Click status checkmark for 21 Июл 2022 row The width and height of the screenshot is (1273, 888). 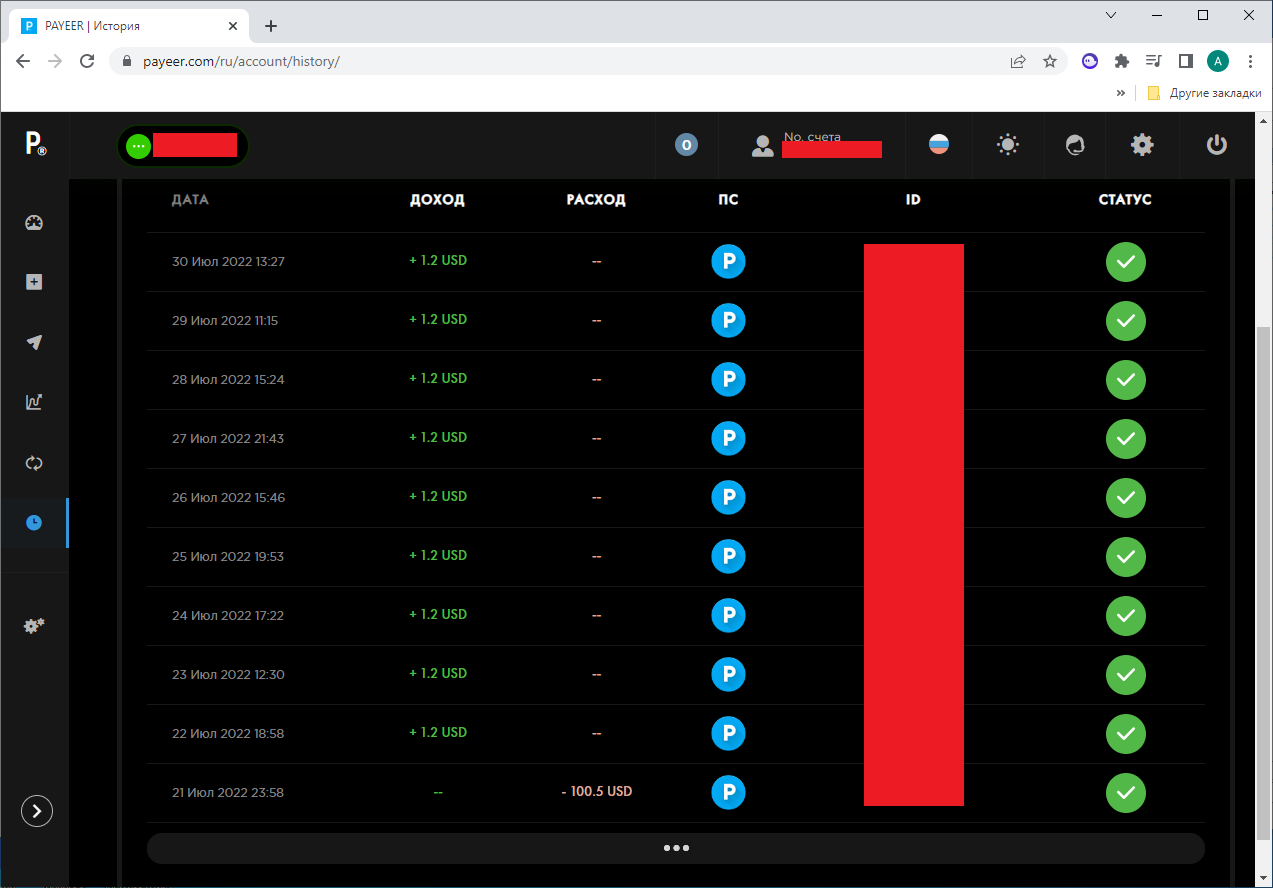(x=1126, y=793)
